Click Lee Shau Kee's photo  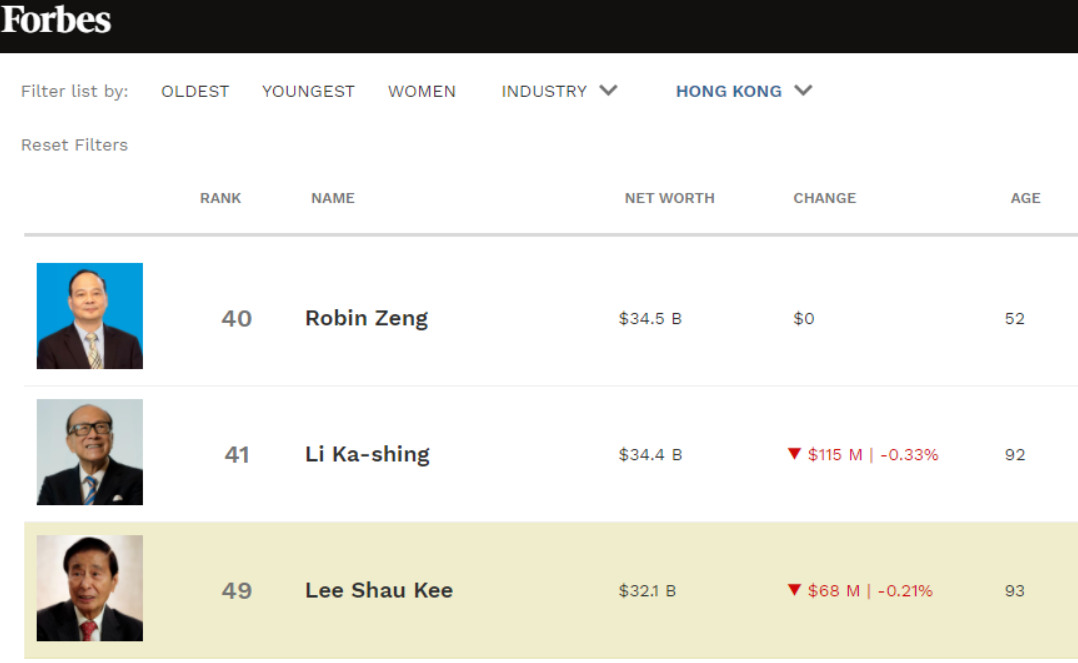90,588
